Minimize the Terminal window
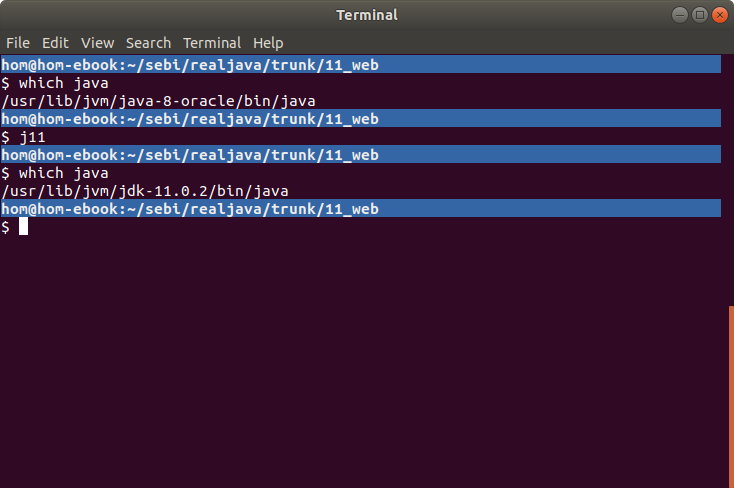 [x=680, y=15]
